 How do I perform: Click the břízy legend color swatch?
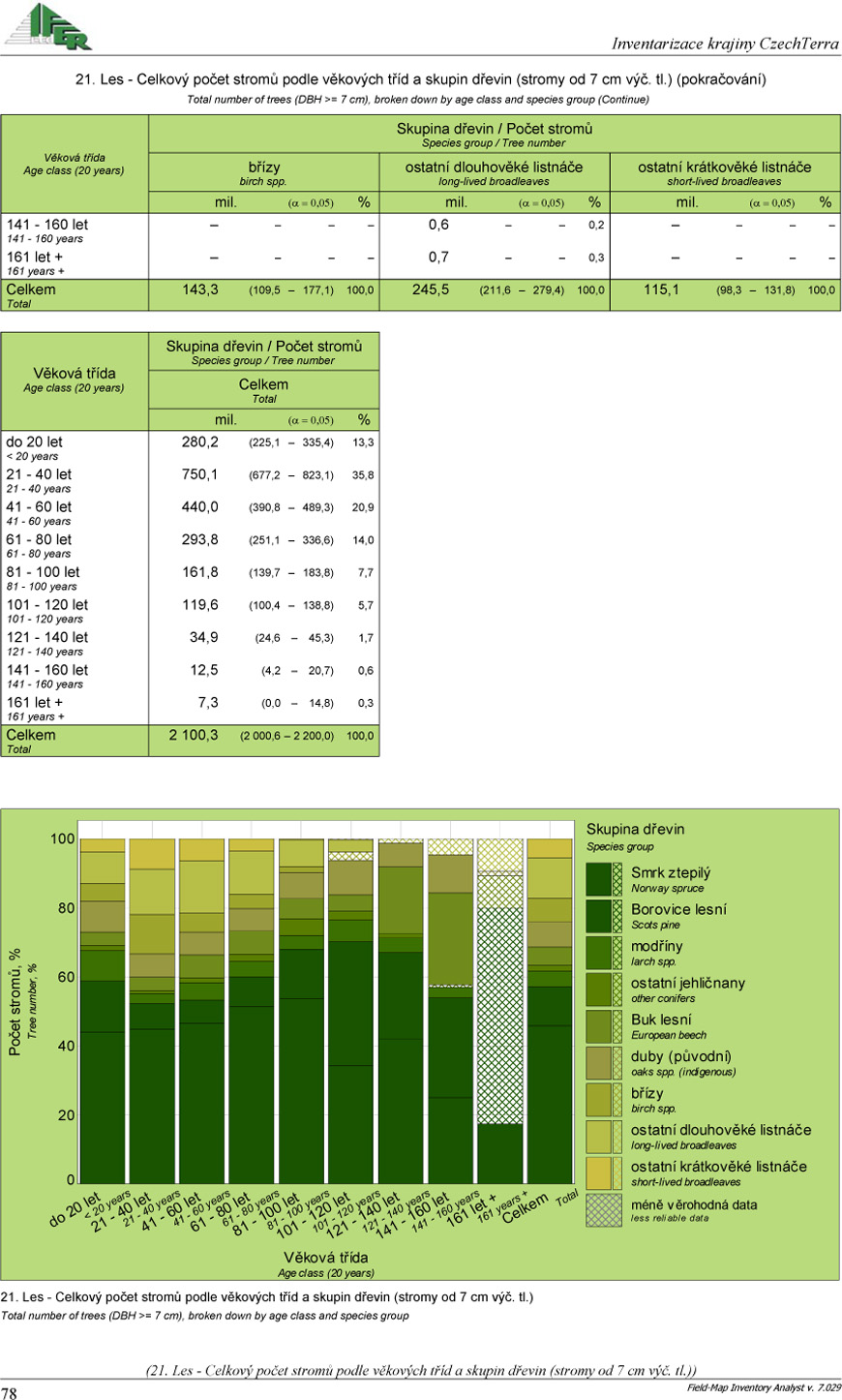tap(604, 1100)
